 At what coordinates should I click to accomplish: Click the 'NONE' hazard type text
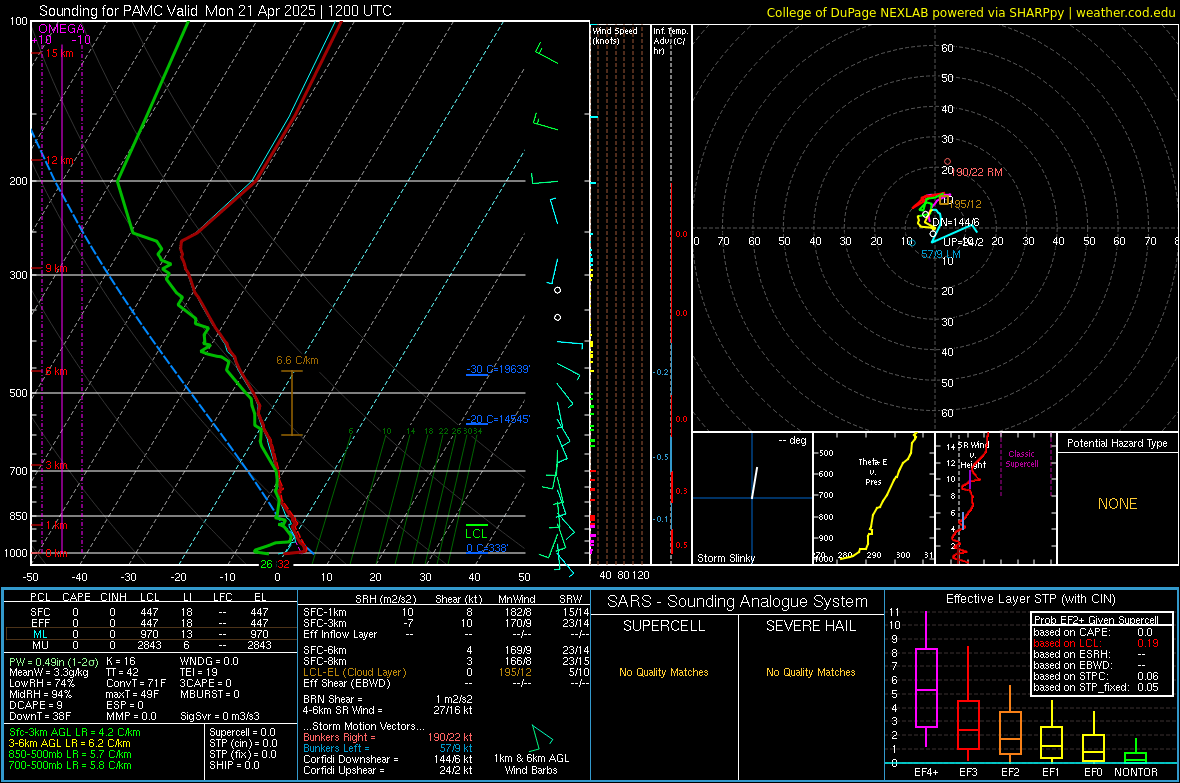(1118, 504)
